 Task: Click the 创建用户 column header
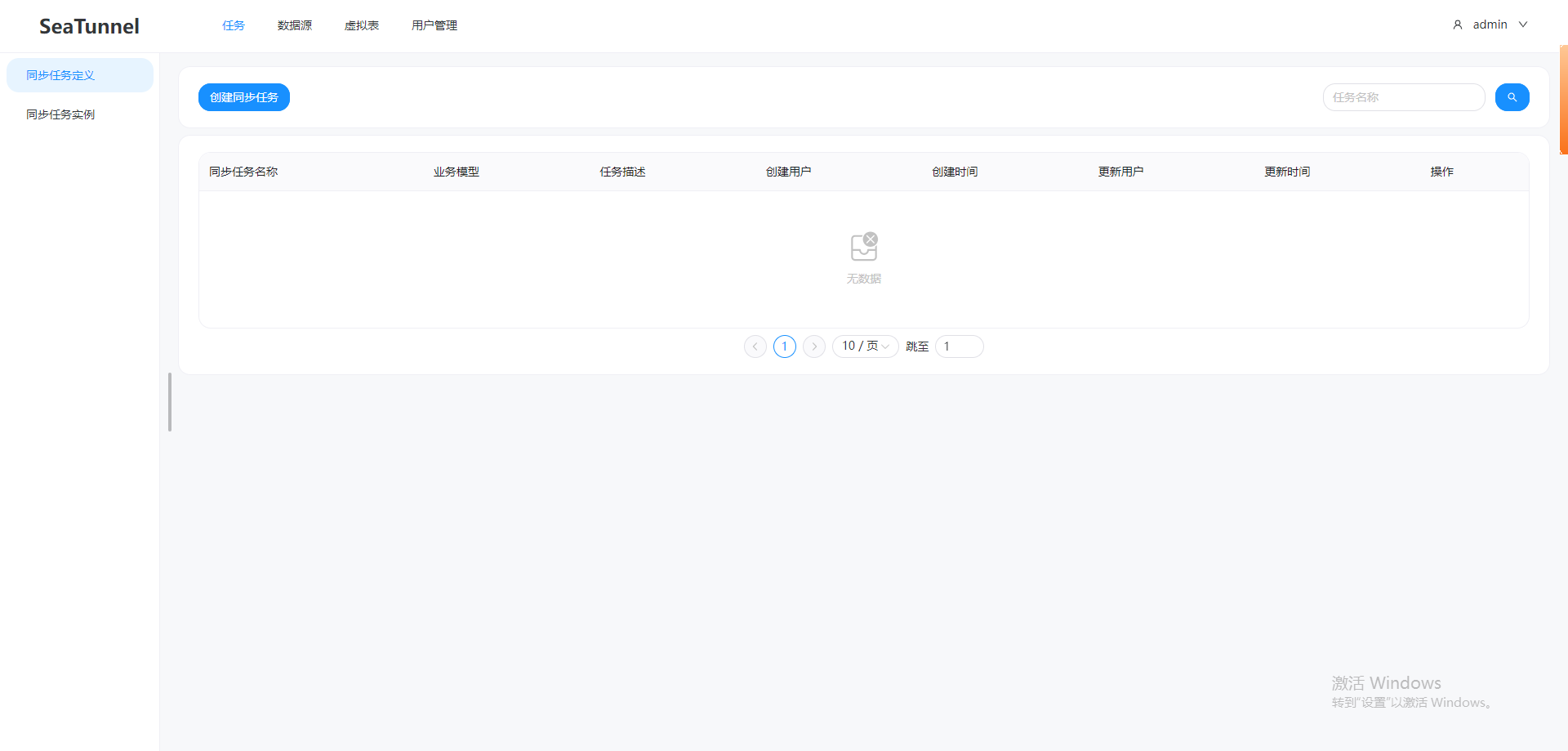(x=789, y=172)
